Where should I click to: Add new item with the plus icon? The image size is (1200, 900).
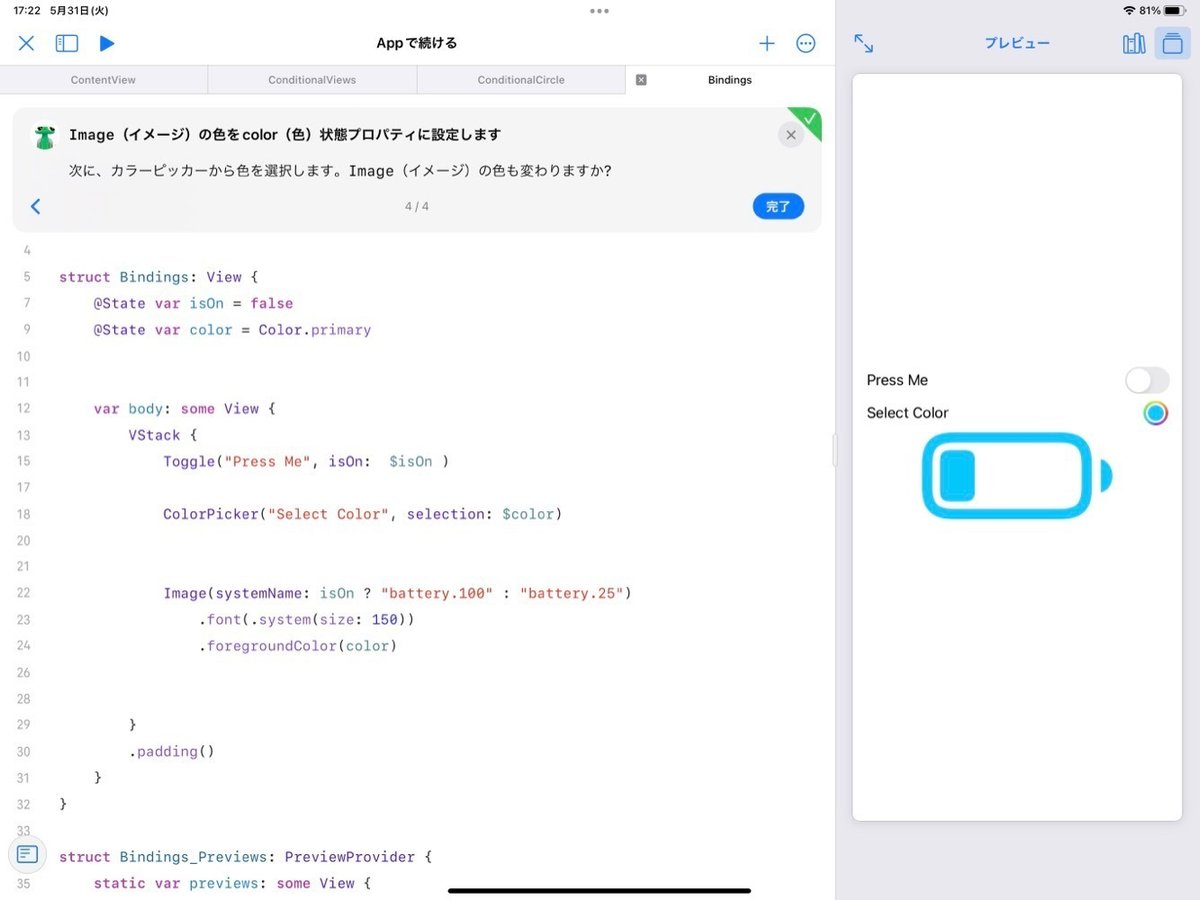click(767, 43)
